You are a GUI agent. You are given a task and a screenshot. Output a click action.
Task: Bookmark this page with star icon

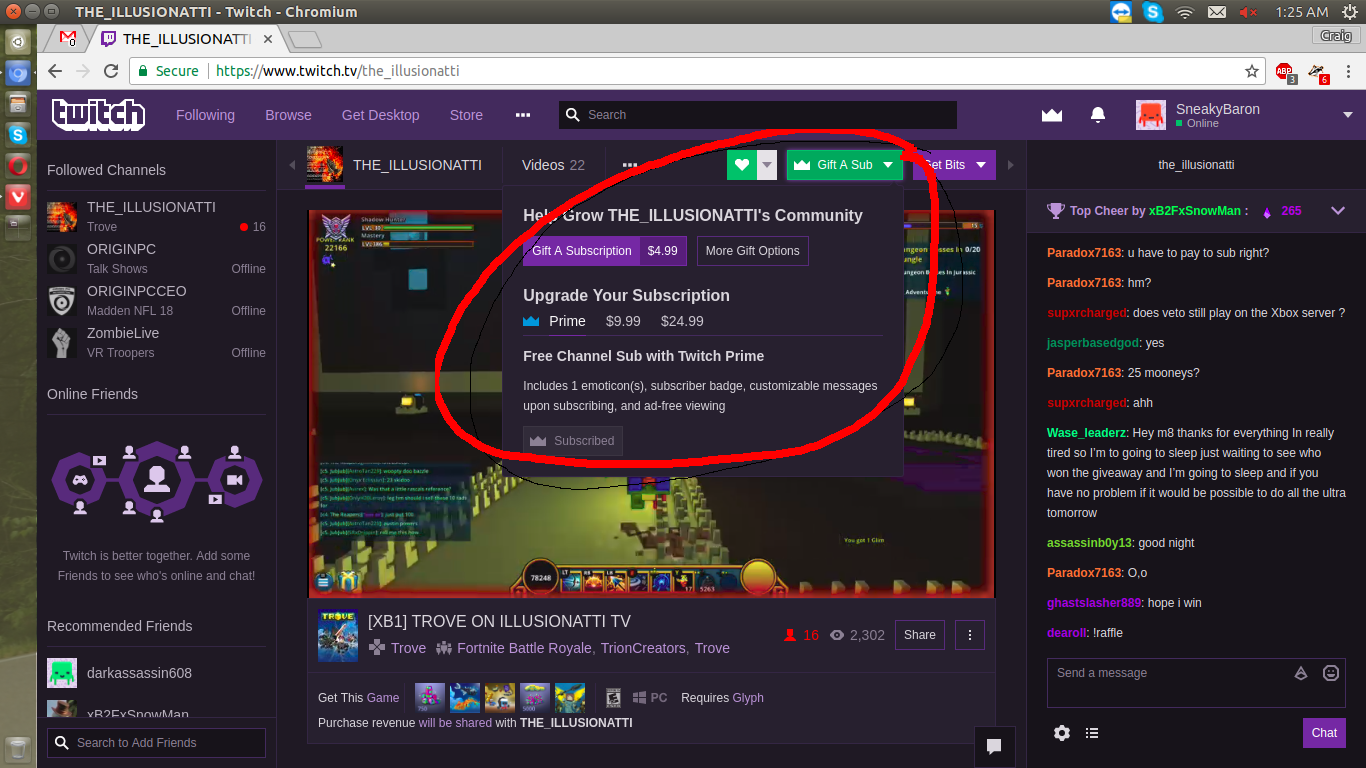click(1251, 71)
